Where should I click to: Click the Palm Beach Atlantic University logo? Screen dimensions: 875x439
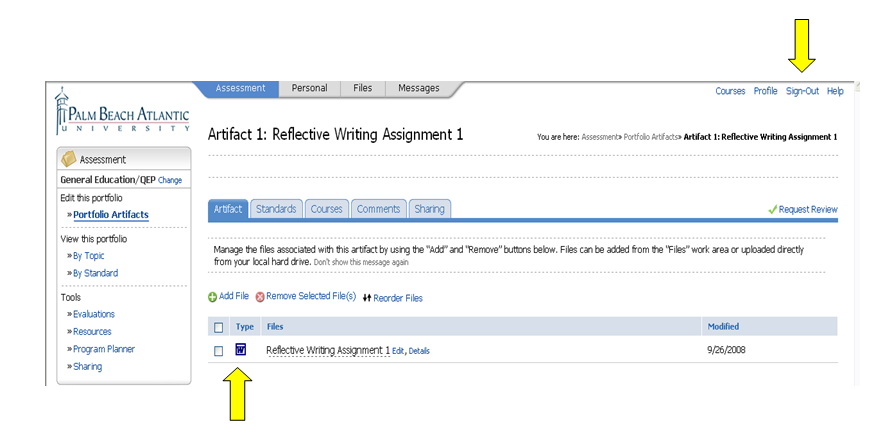pos(122,112)
